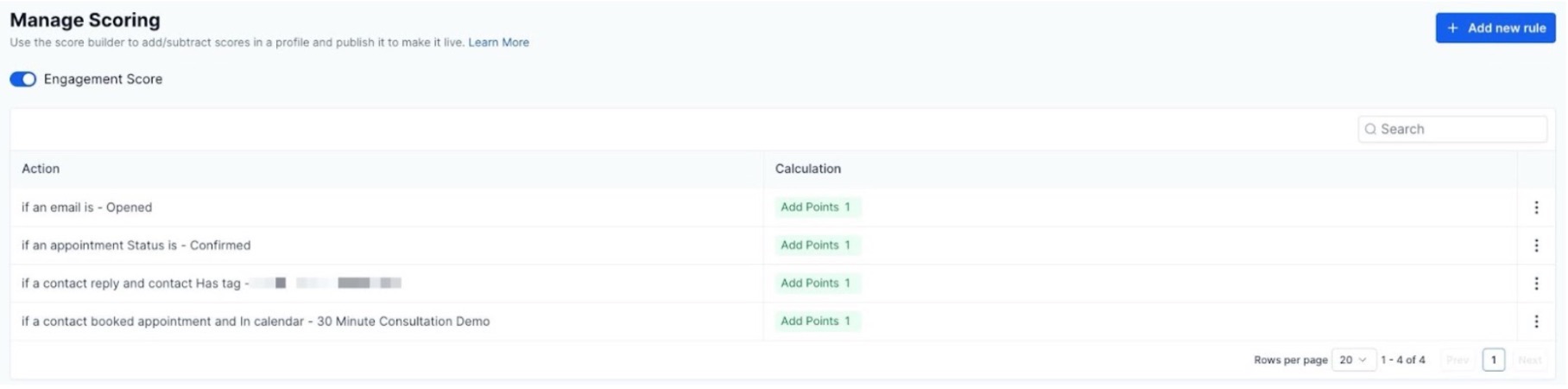Open the three-dot menu for appointment Confirmed rule
The width and height of the screenshot is (1568, 389).
1535,246
